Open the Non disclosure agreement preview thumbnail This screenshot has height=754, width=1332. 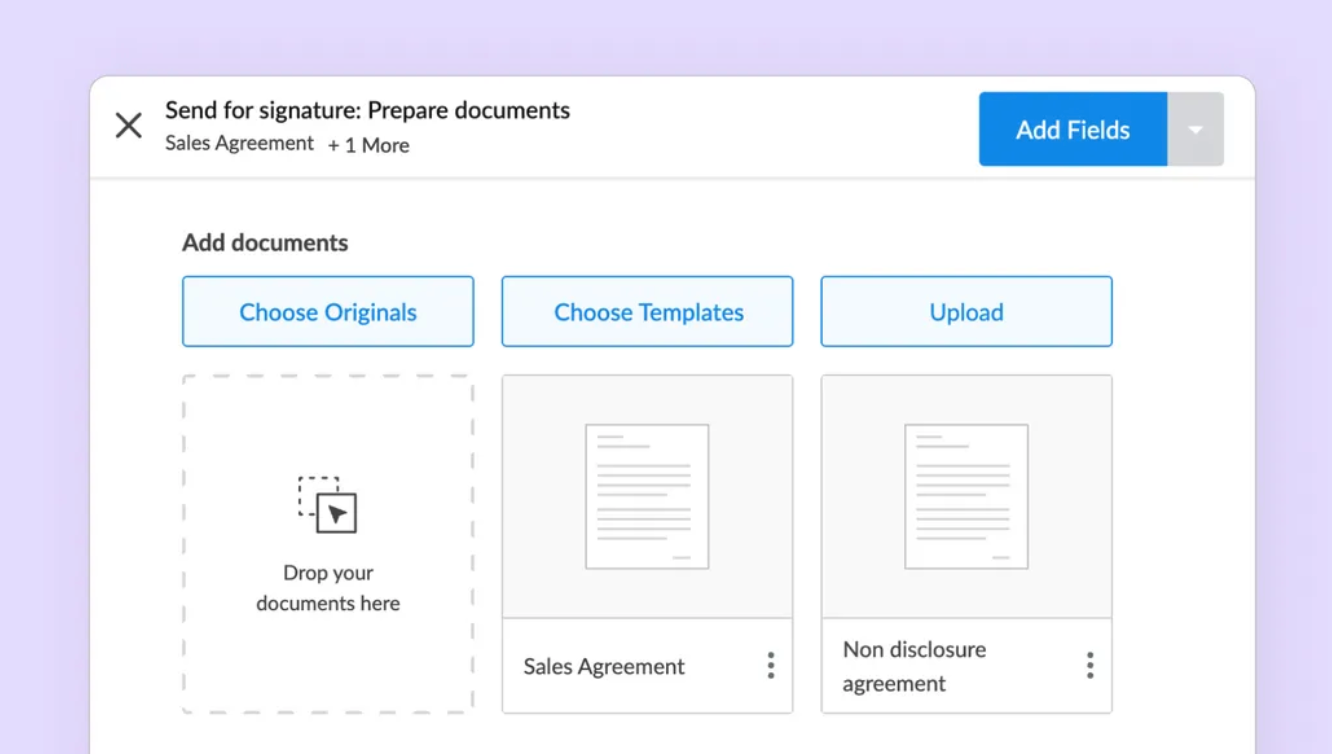pyautogui.click(x=966, y=495)
